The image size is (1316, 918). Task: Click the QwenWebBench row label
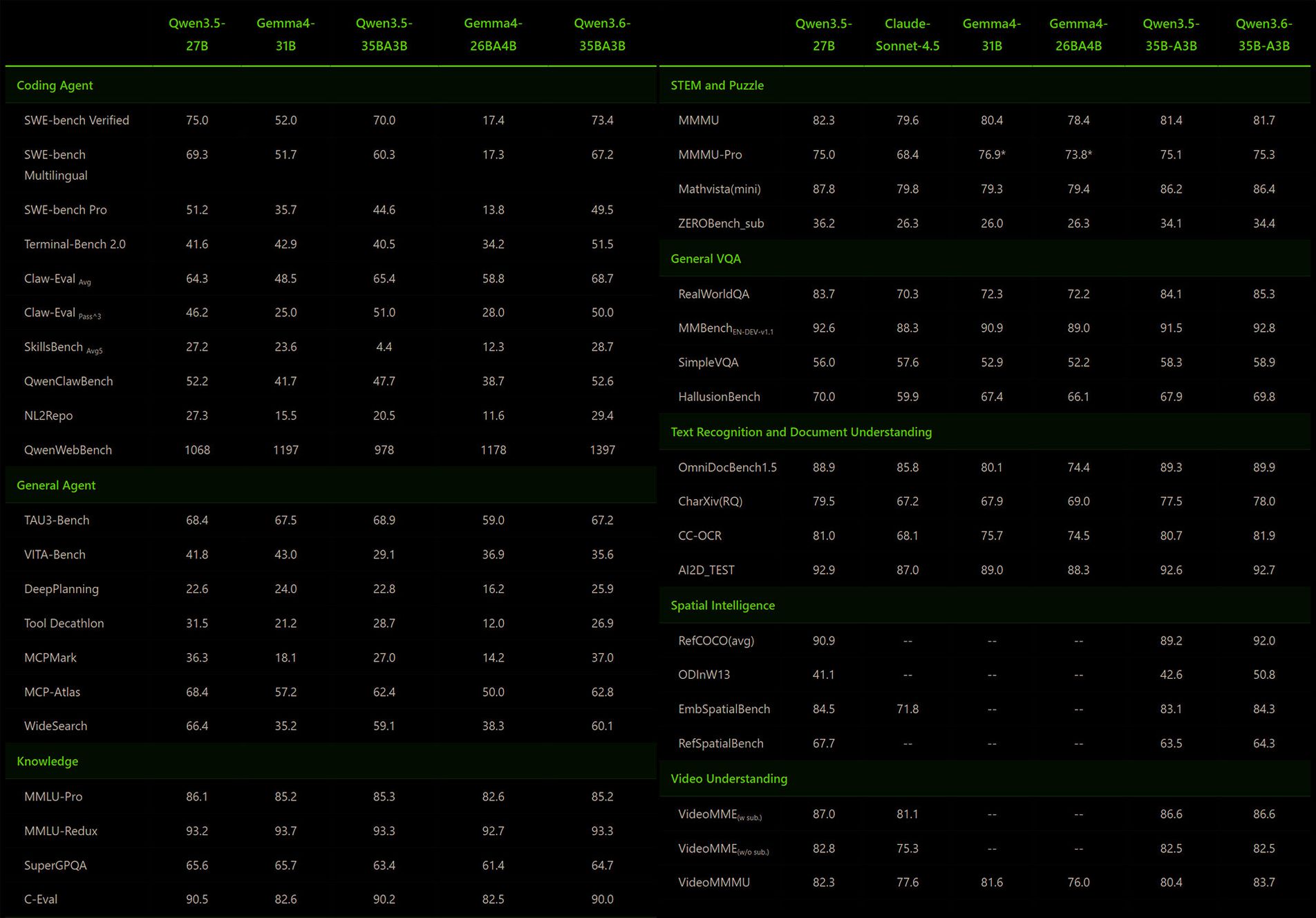click(68, 450)
